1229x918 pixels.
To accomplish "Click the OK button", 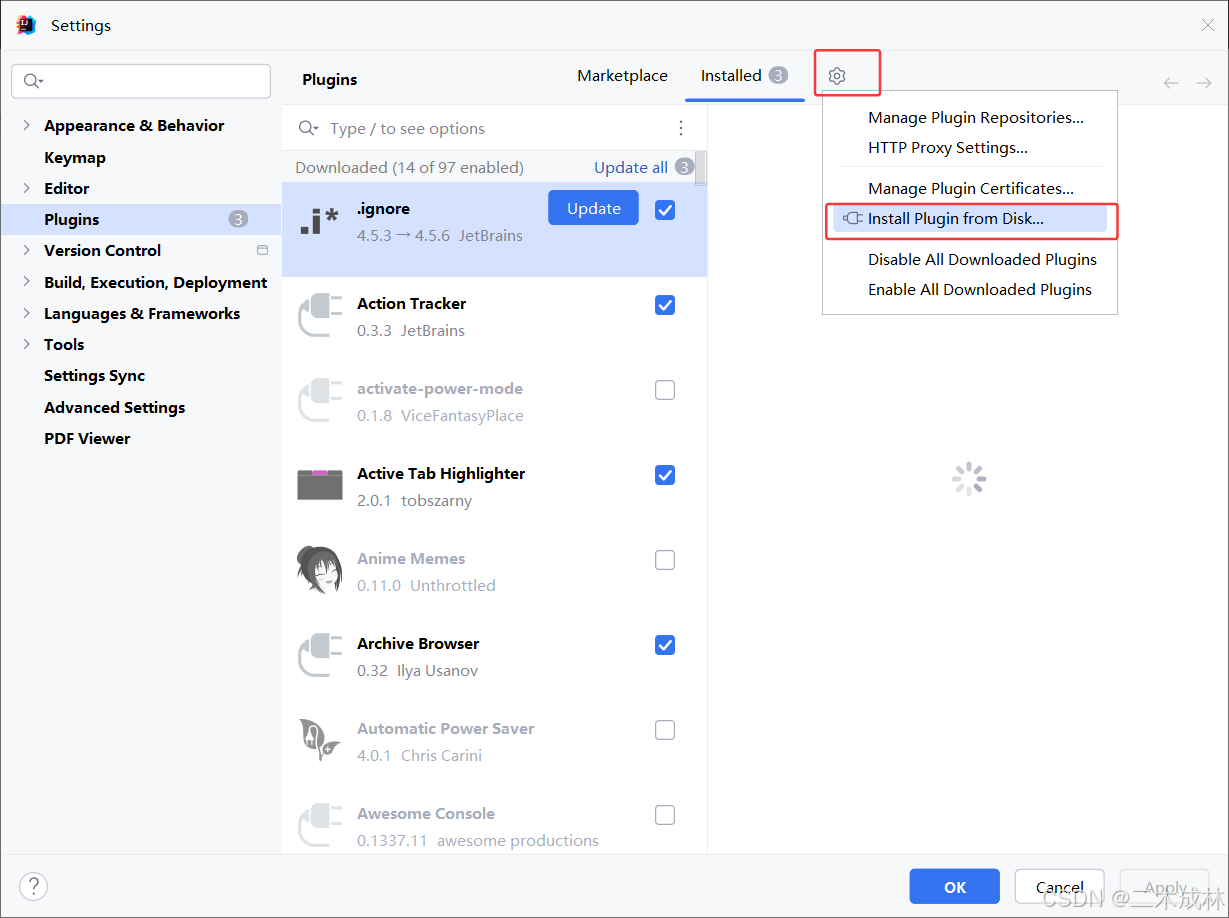I will click(x=955, y=887).
